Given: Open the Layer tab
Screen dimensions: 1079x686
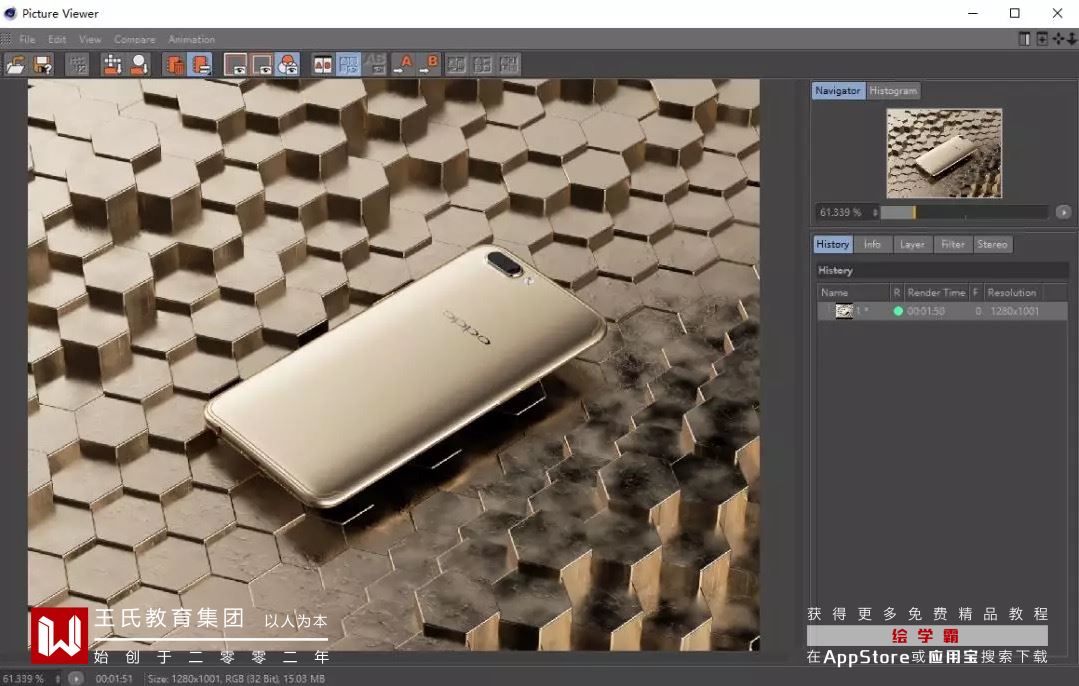Looking at the screenshot, I should point(912,244).
